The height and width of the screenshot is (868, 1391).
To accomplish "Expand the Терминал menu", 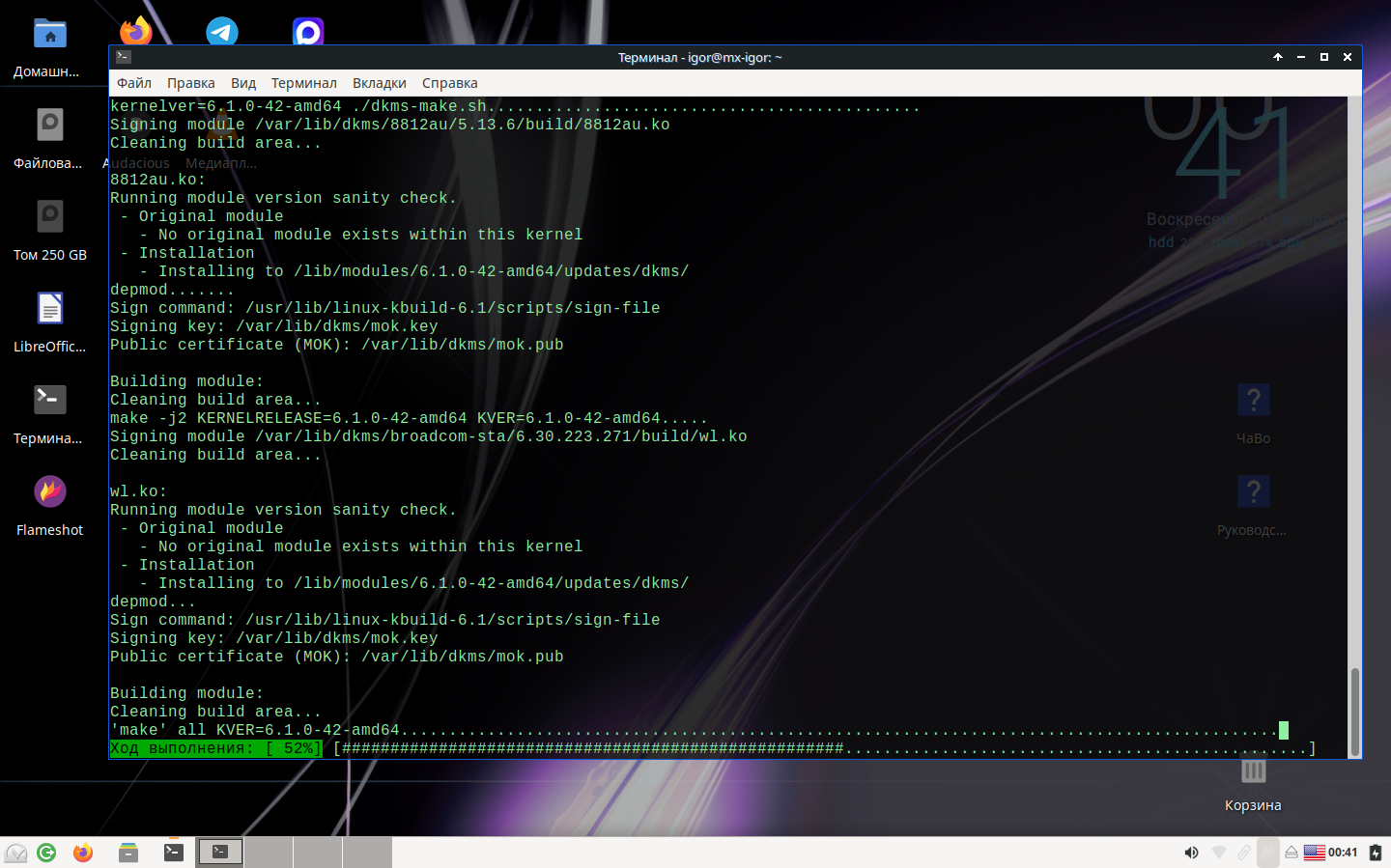I will [303, 83].
